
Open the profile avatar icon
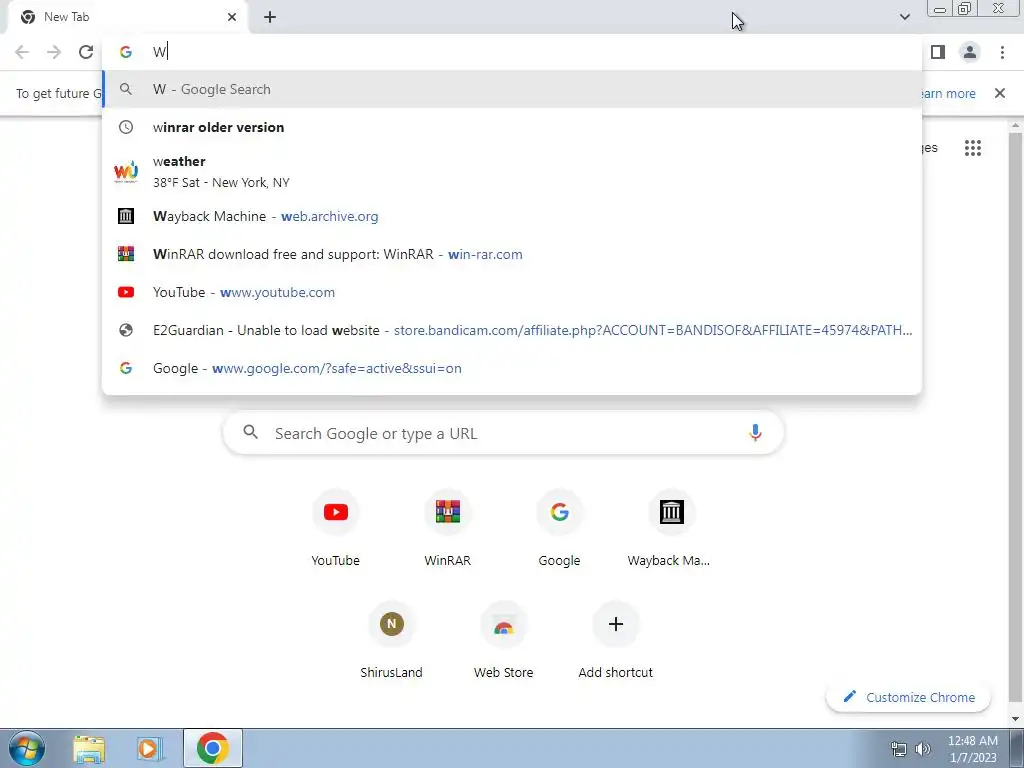coord(970,52)
